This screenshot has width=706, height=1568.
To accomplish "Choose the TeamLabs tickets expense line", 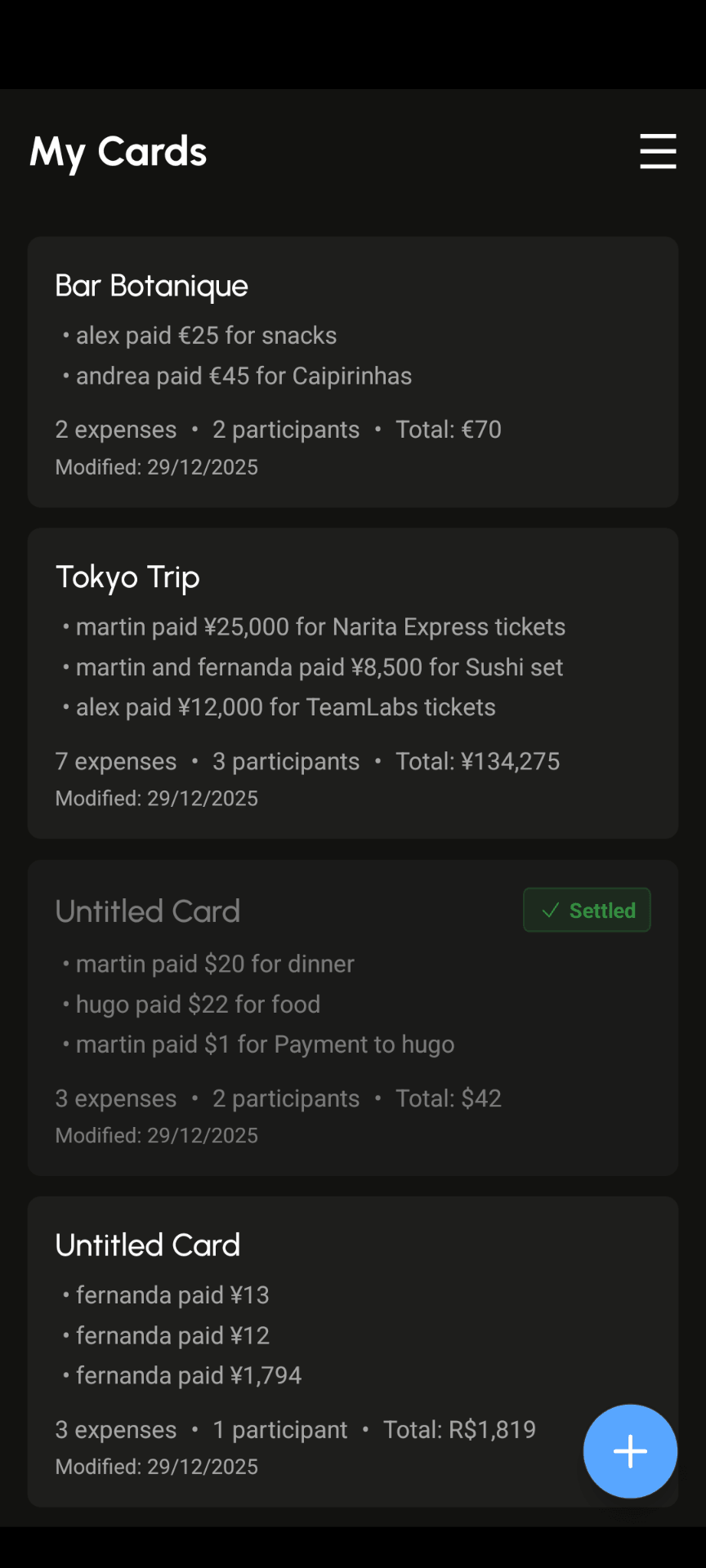I will click(286, 707).
